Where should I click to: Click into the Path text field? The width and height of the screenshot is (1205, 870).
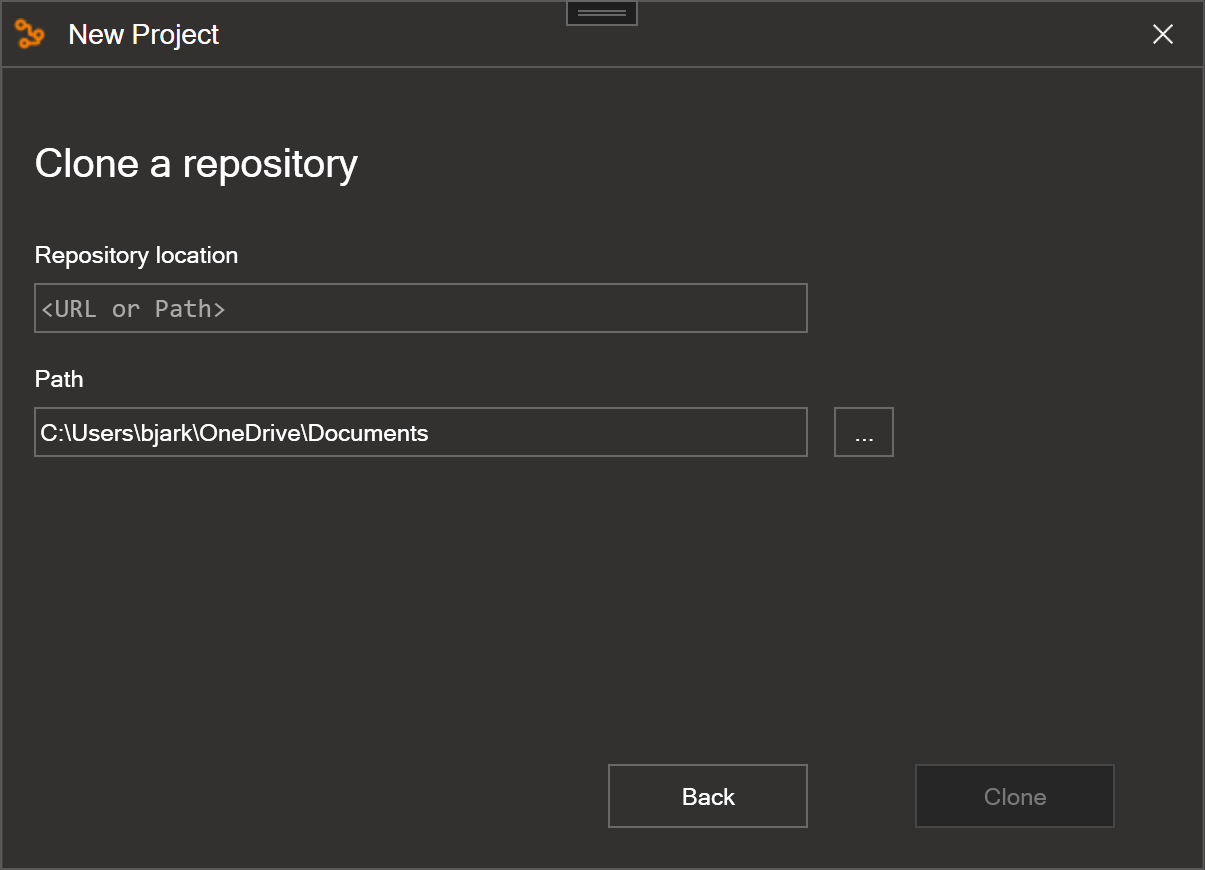click(x=421, y=432)
